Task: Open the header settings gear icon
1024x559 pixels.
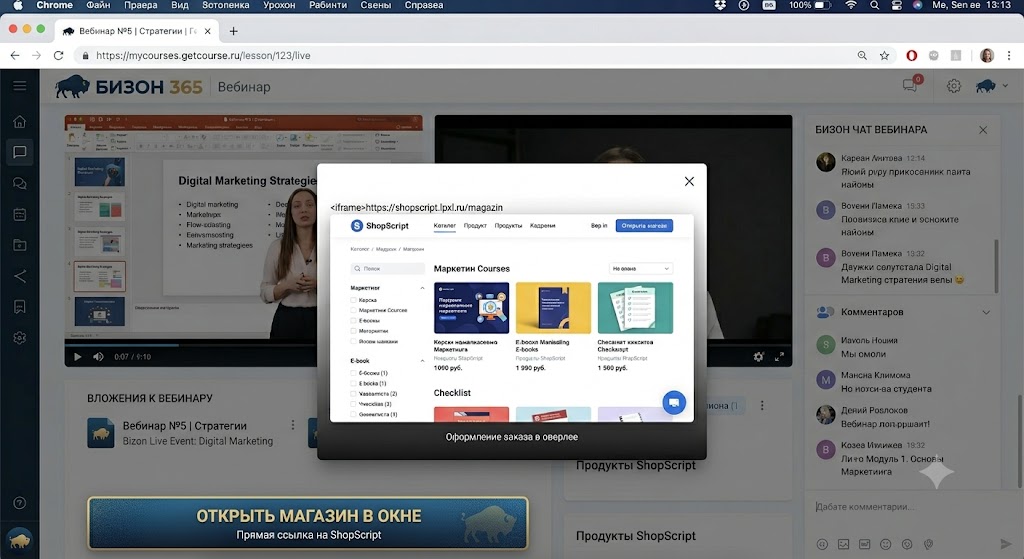Action: [953, 86]
